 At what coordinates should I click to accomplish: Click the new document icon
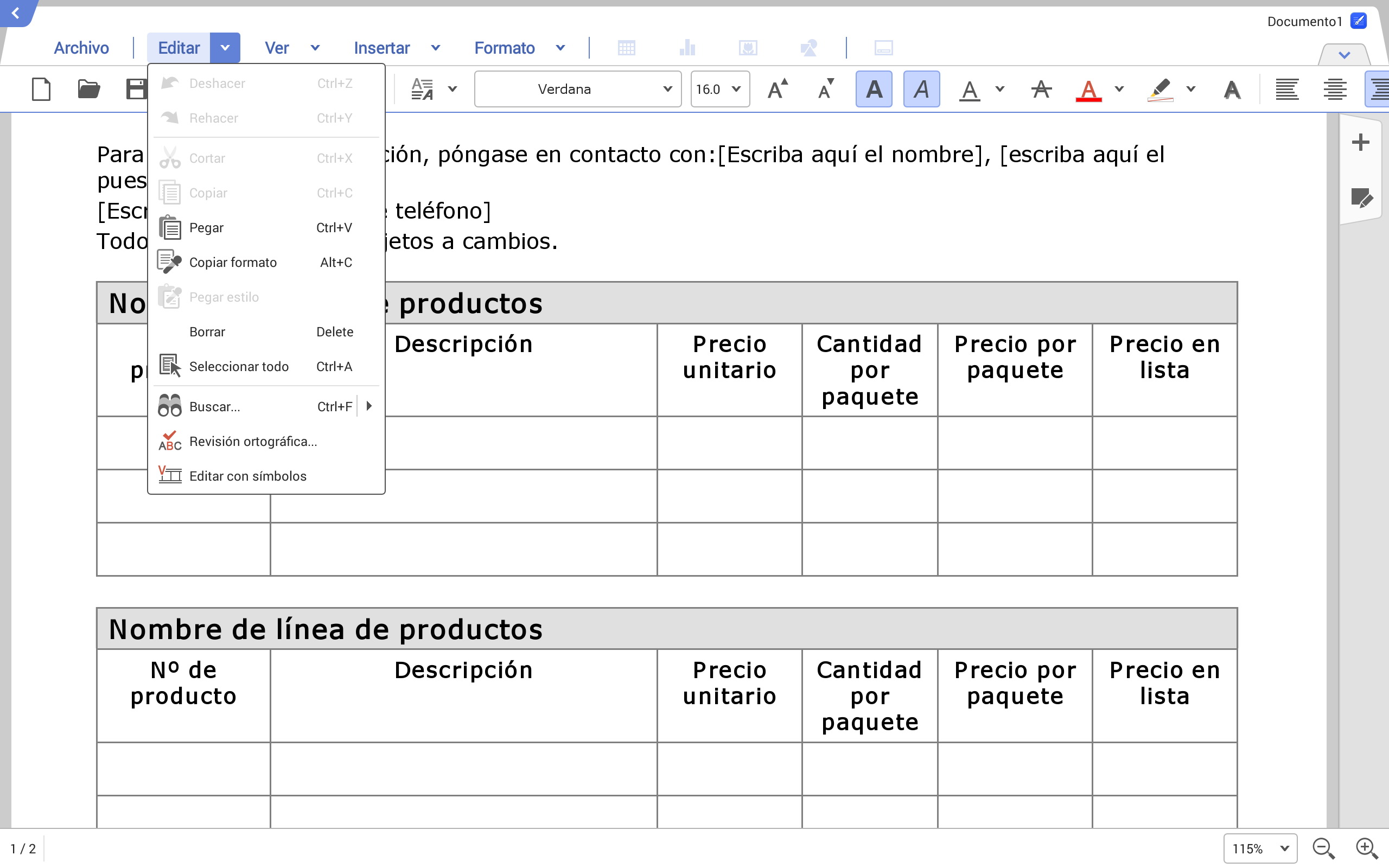click(41, 89)
